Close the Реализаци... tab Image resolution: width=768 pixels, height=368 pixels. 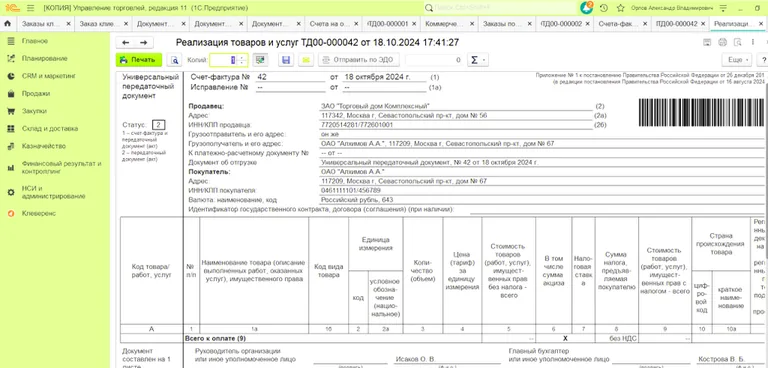(760, 24)
